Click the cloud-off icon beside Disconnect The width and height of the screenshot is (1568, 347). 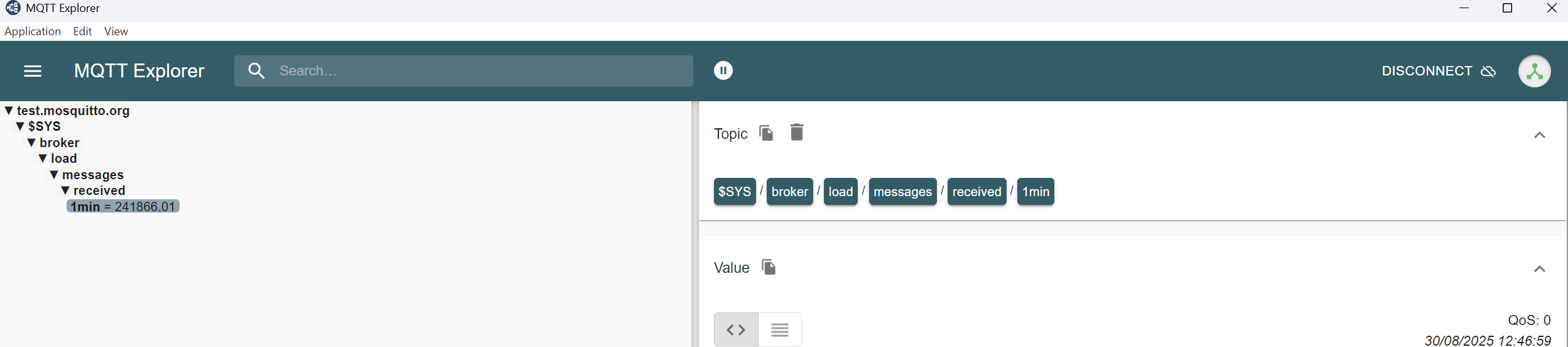pos(1488,71)
